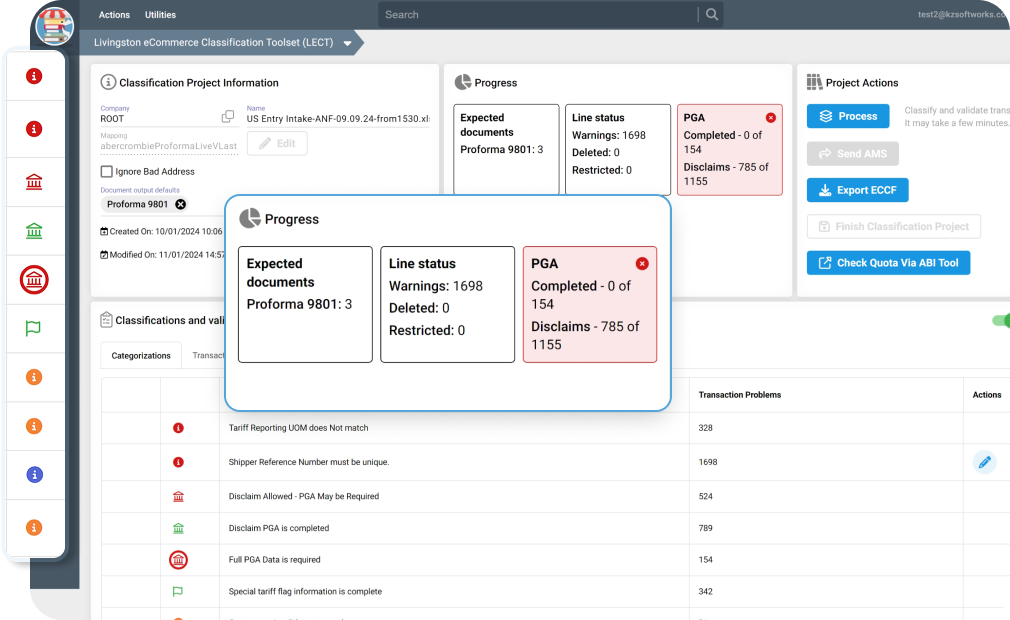Open the Actions menu
Image resolution: width=1010 pixels, height=620 pixels.
pos(114,14)
